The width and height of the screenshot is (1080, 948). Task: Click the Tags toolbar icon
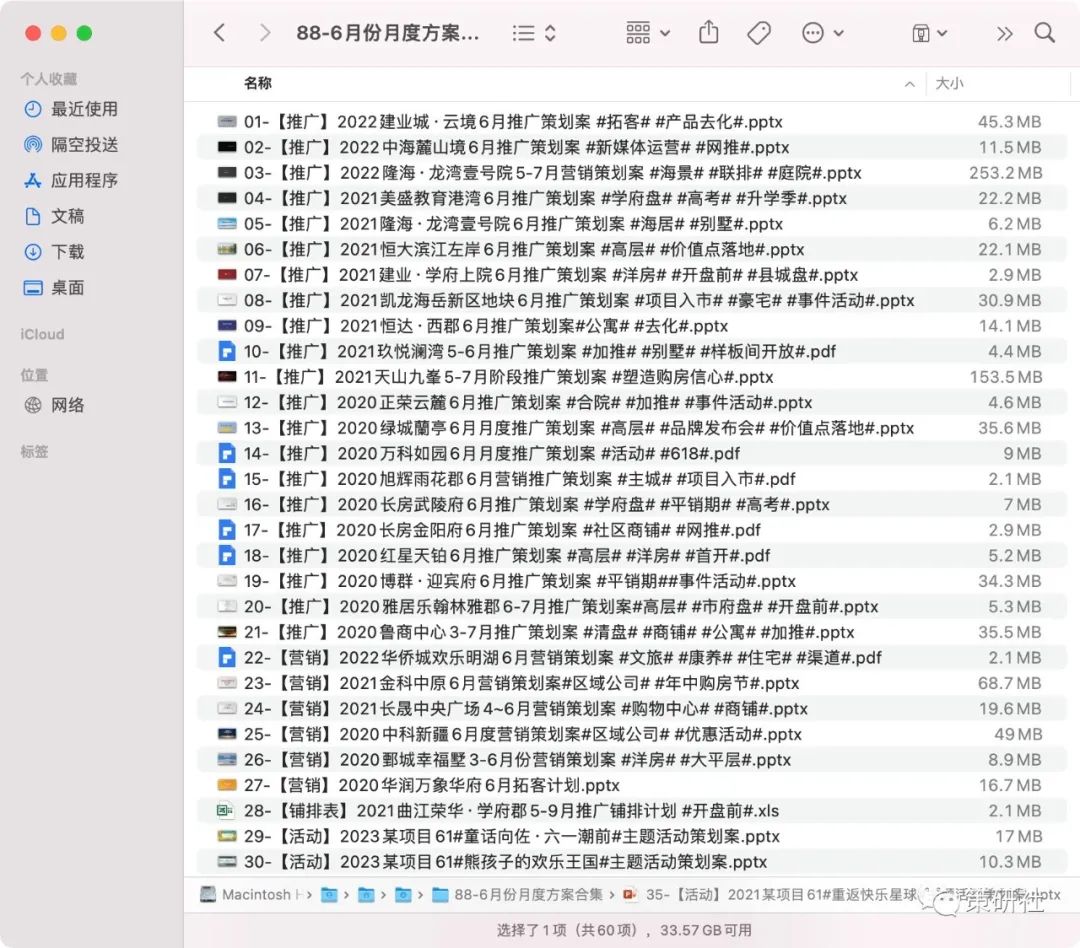(758, 32)
